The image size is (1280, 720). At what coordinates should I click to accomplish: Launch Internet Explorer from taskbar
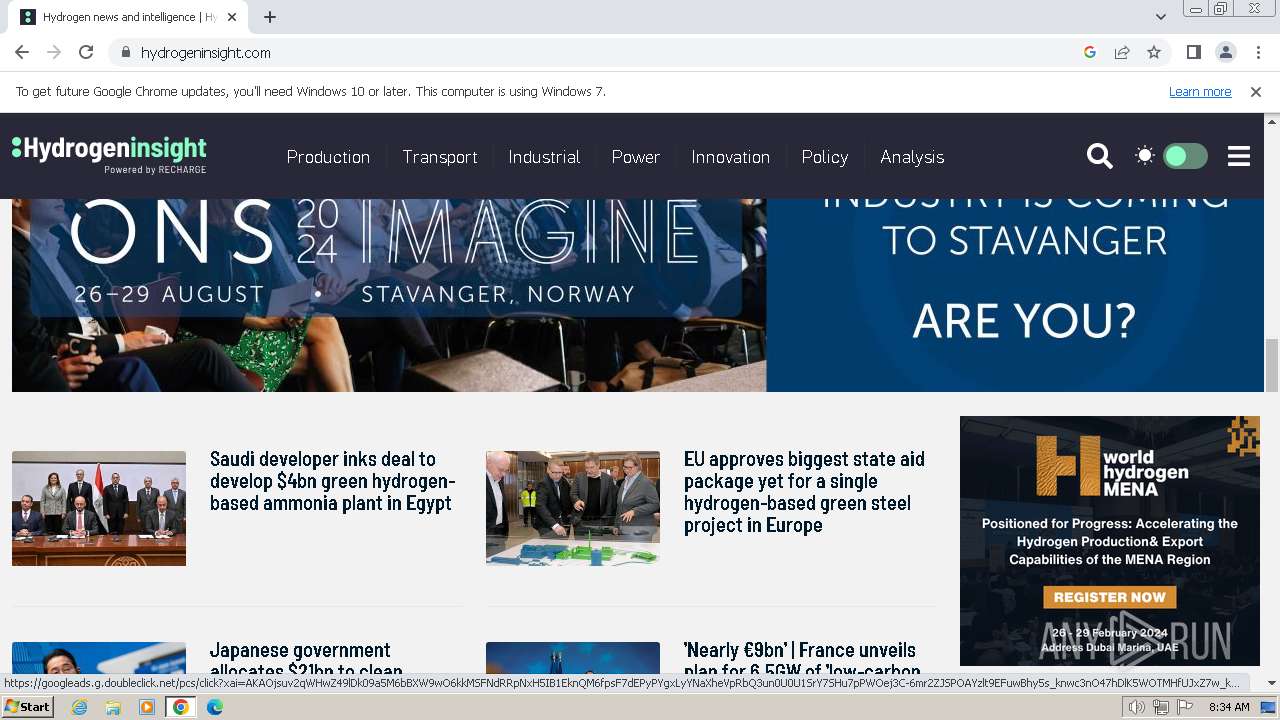(x=79, y=707)
